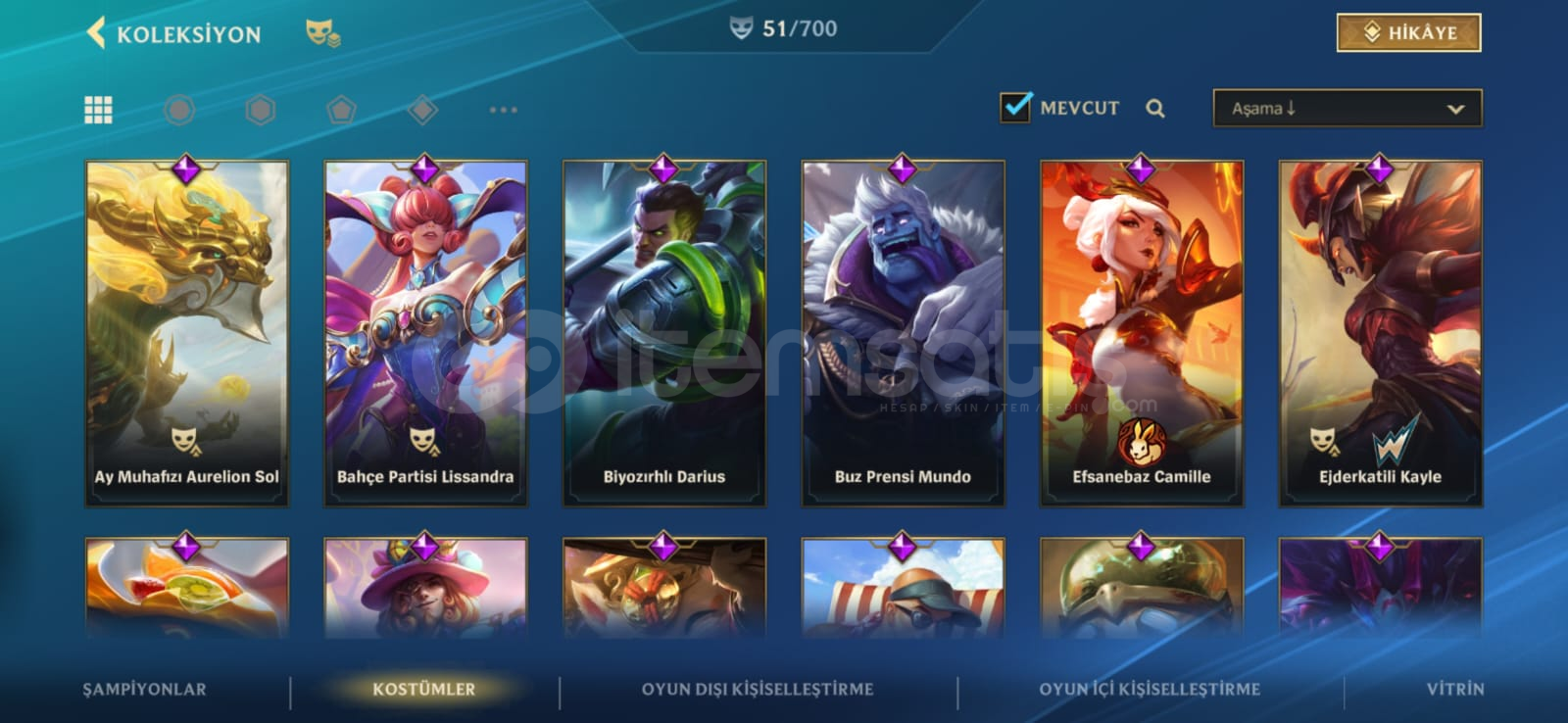Switch to the Şampiyonlar tab

[145, 689]
